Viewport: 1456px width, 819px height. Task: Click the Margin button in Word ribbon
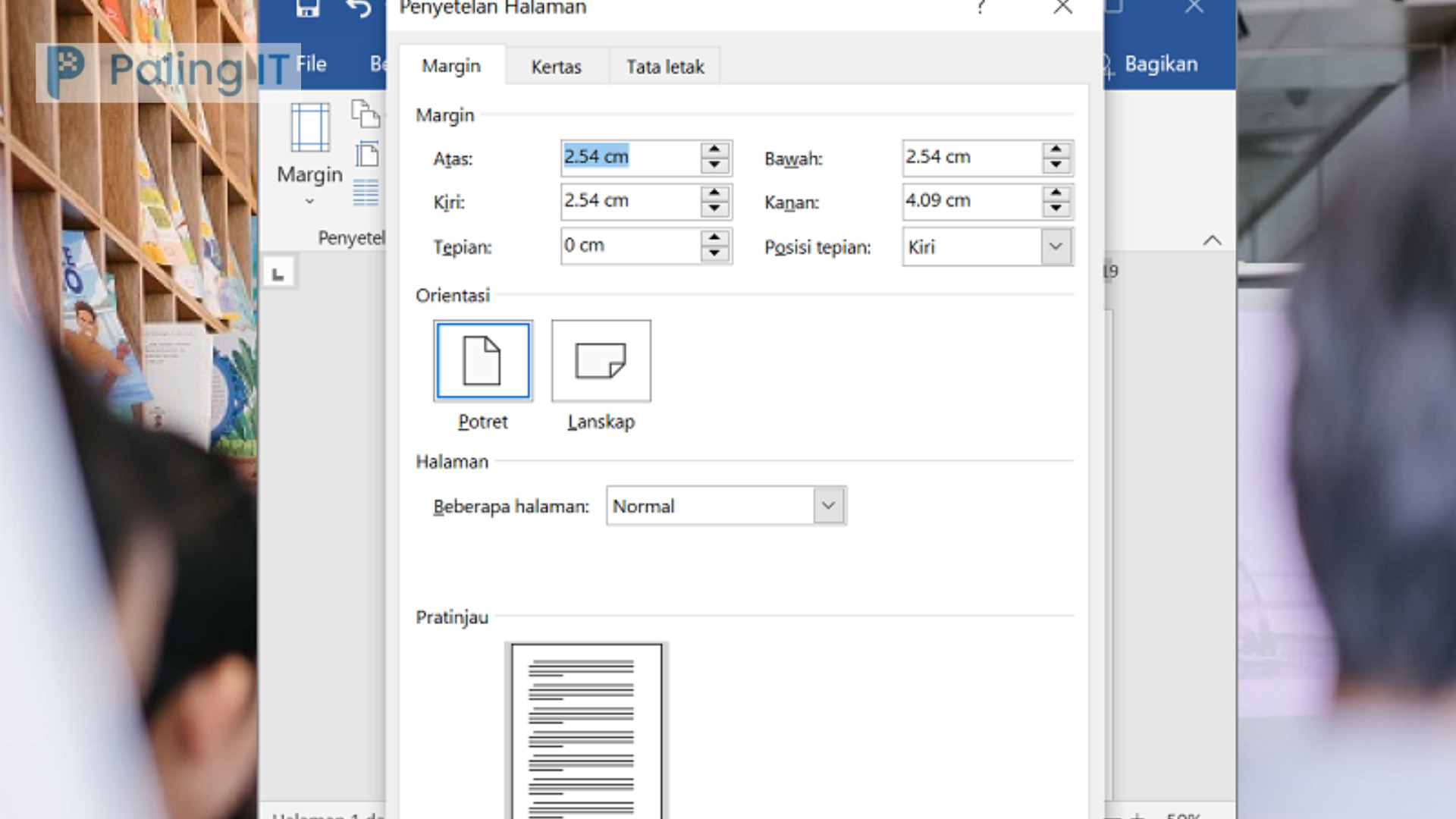(x=309, y=155)
